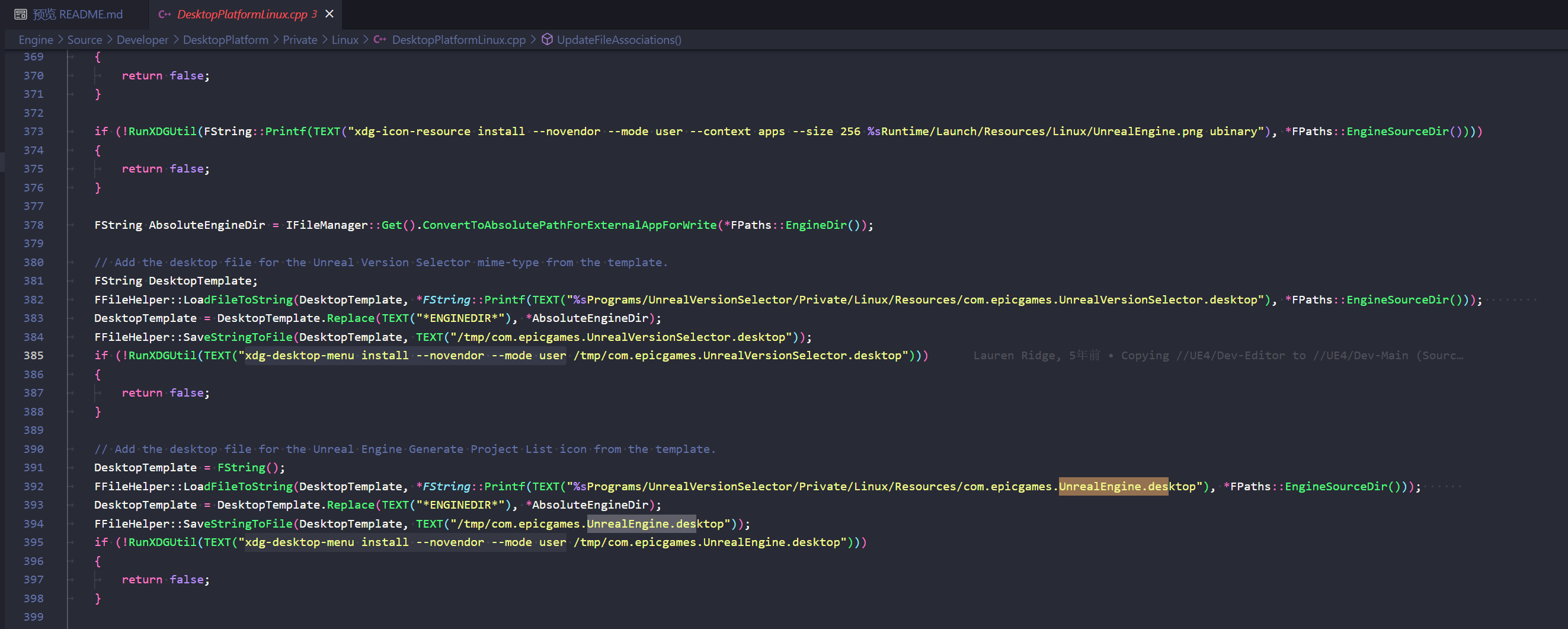The width and height of the screenshot is (1568, 629).
Task: Click line number 392 in the gutter
Action: point(33,486)
